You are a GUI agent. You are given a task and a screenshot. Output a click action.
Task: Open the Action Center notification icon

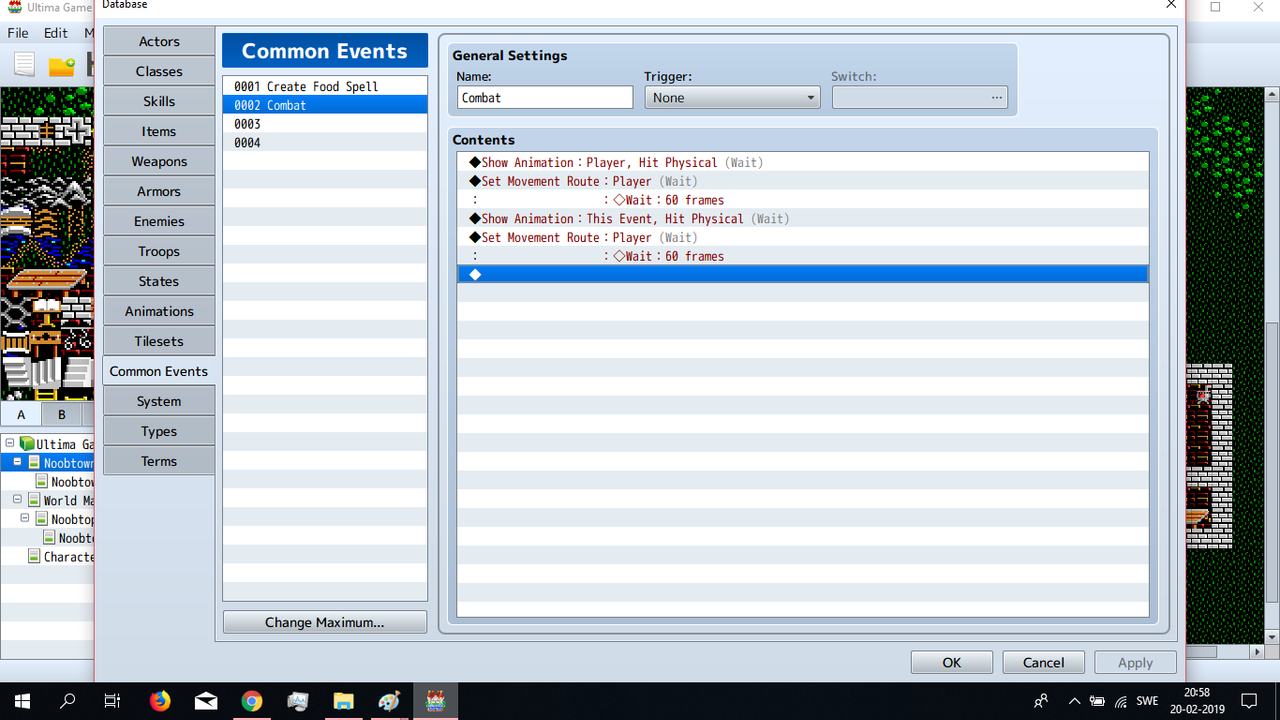1249,701
